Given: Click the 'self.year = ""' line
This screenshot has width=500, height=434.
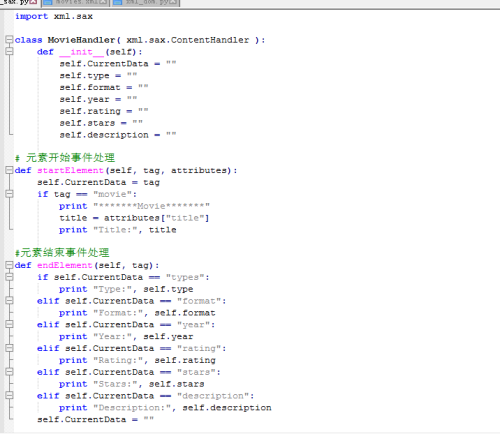Looking at the screenshot, I should [98, 99].
